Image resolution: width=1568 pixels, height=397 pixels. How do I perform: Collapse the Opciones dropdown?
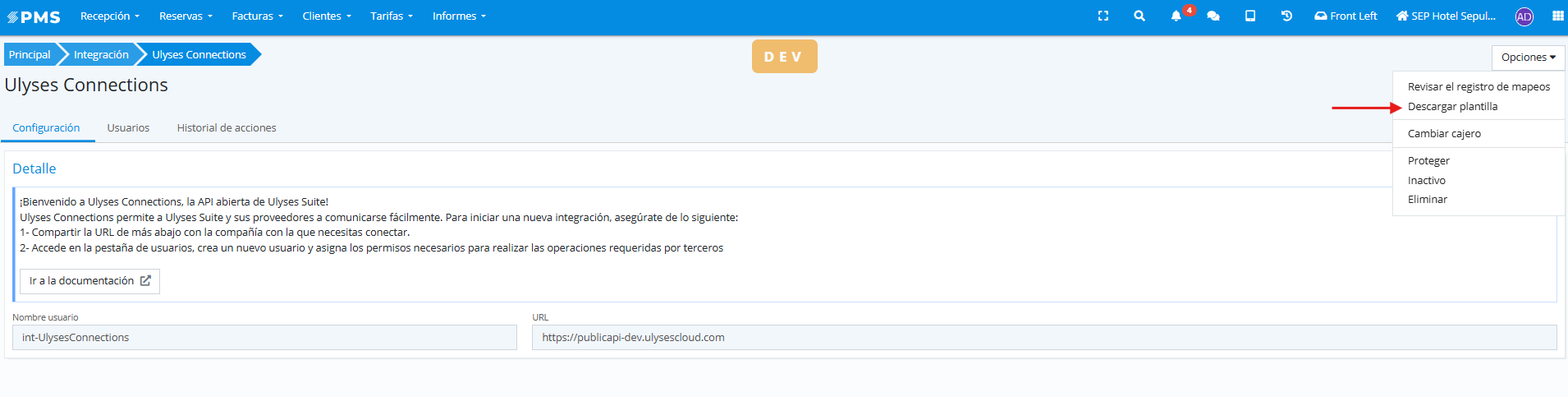(1528, 58)
